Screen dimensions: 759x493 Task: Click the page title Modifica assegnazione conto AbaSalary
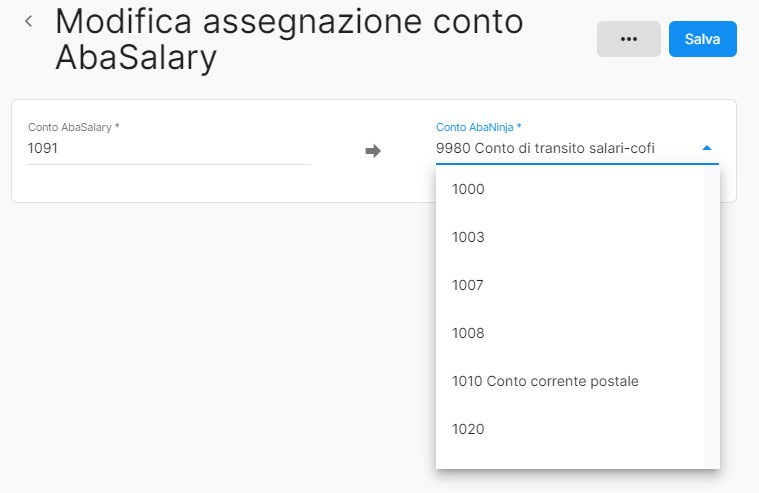pos(289,40)
